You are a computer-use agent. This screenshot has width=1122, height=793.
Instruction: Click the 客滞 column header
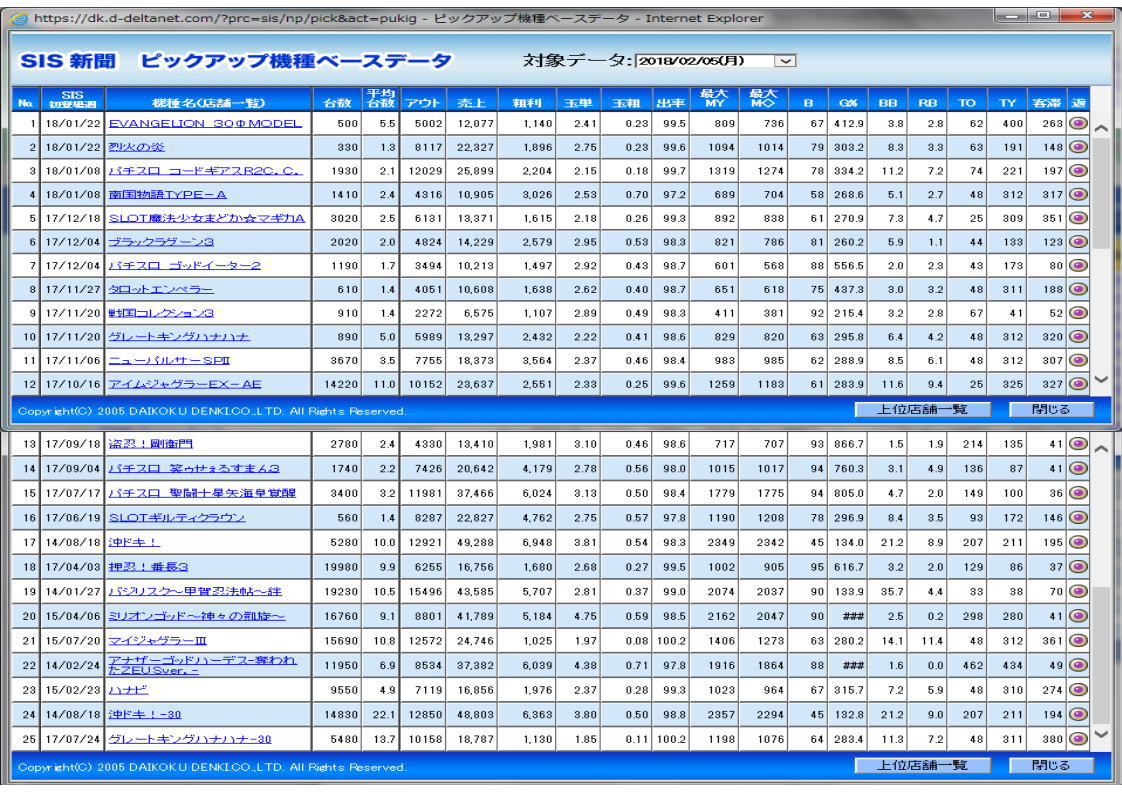coord(1046,99)
